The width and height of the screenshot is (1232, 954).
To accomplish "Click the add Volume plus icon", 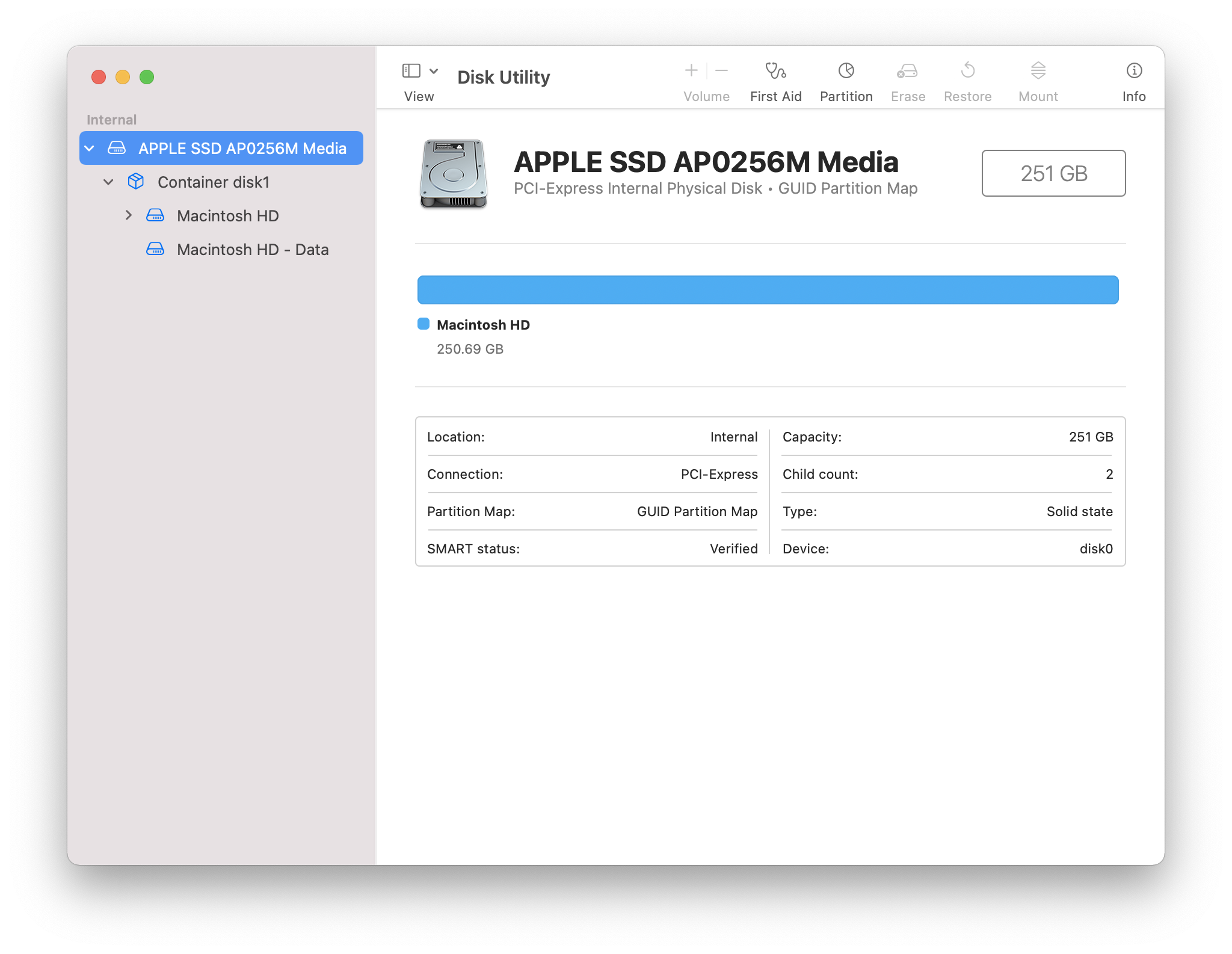I will coord(691,71).
